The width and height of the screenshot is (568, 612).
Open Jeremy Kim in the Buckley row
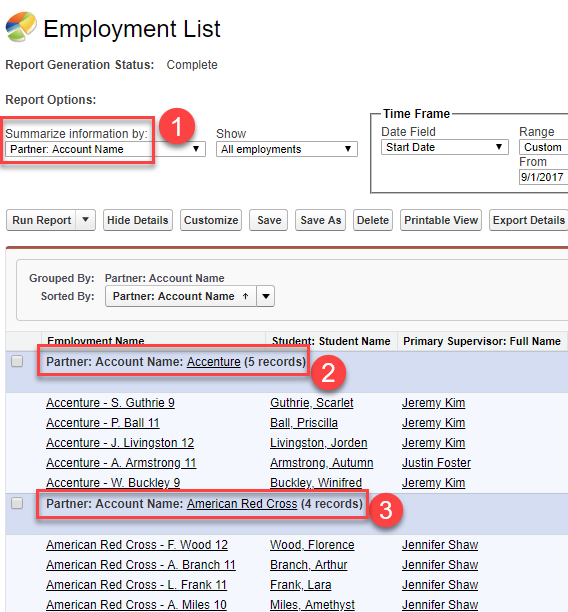(x=433, y=483)
